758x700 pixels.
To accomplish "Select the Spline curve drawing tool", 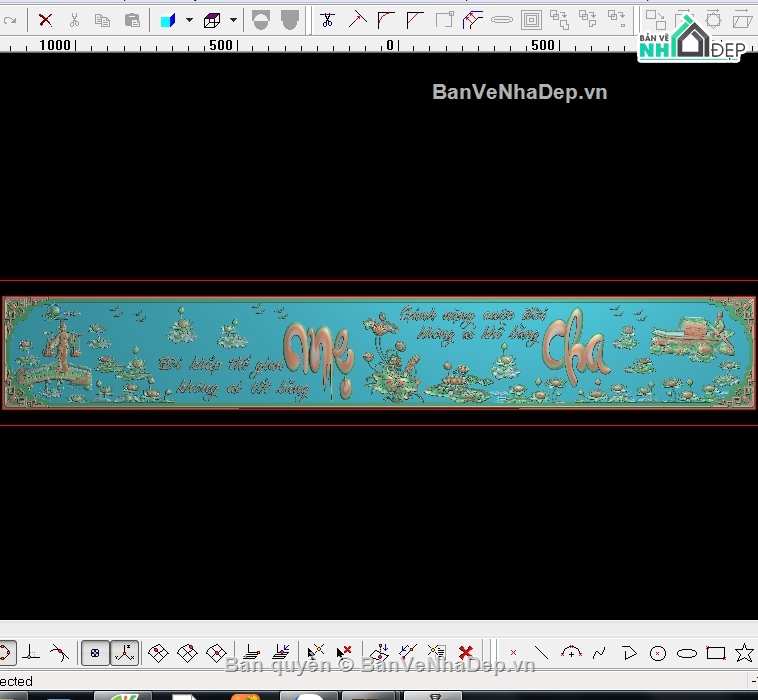I will [599, 653].
